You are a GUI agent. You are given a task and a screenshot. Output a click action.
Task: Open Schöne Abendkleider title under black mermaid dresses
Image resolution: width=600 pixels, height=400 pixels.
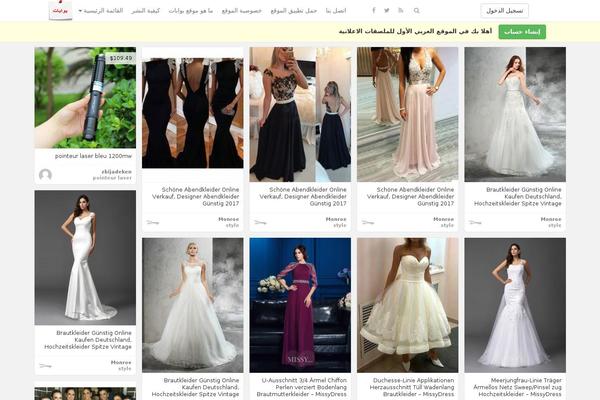coord(196,196)
